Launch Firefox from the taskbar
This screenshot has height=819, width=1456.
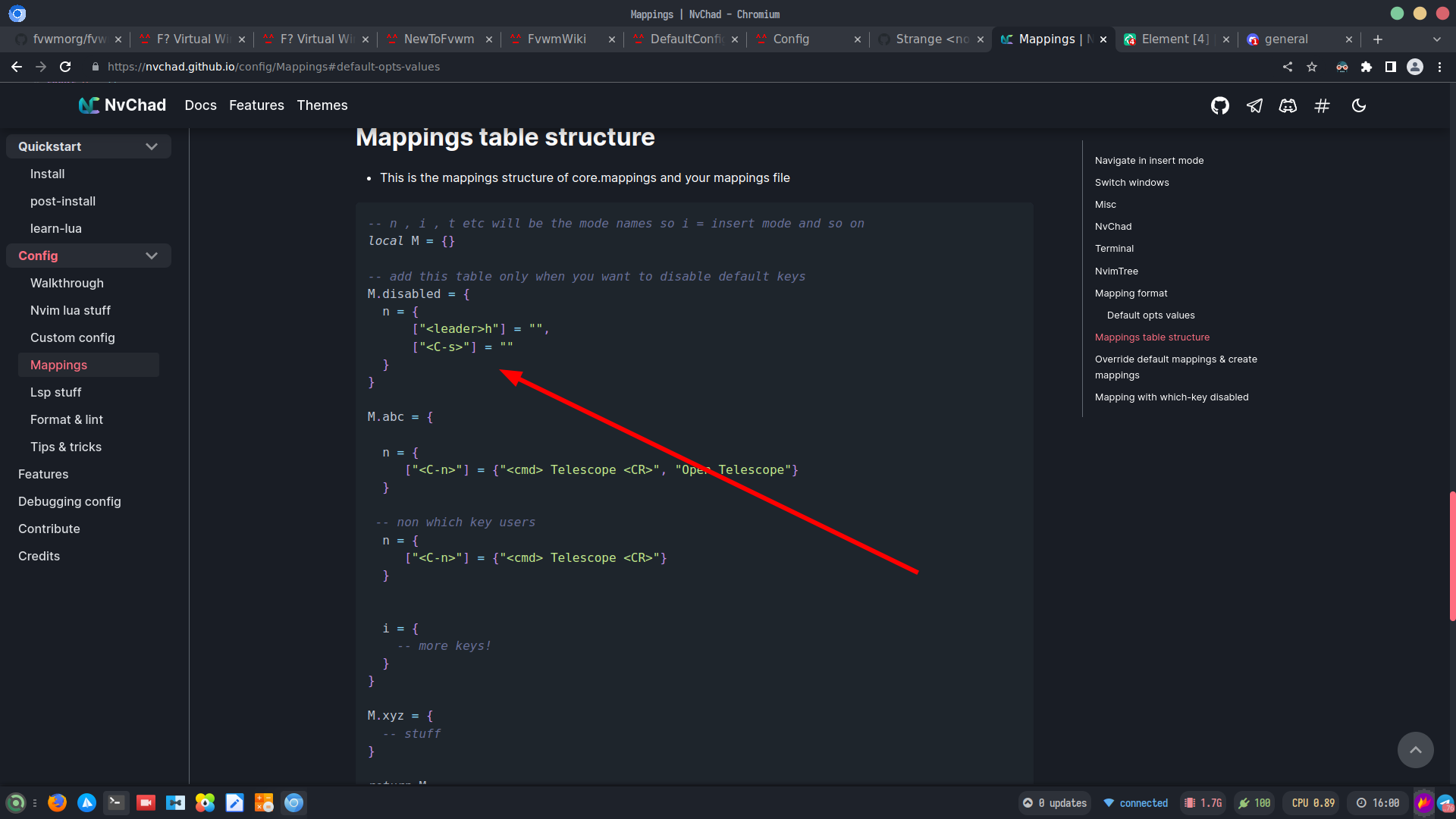pyautogui.click(x=57, y=802)
